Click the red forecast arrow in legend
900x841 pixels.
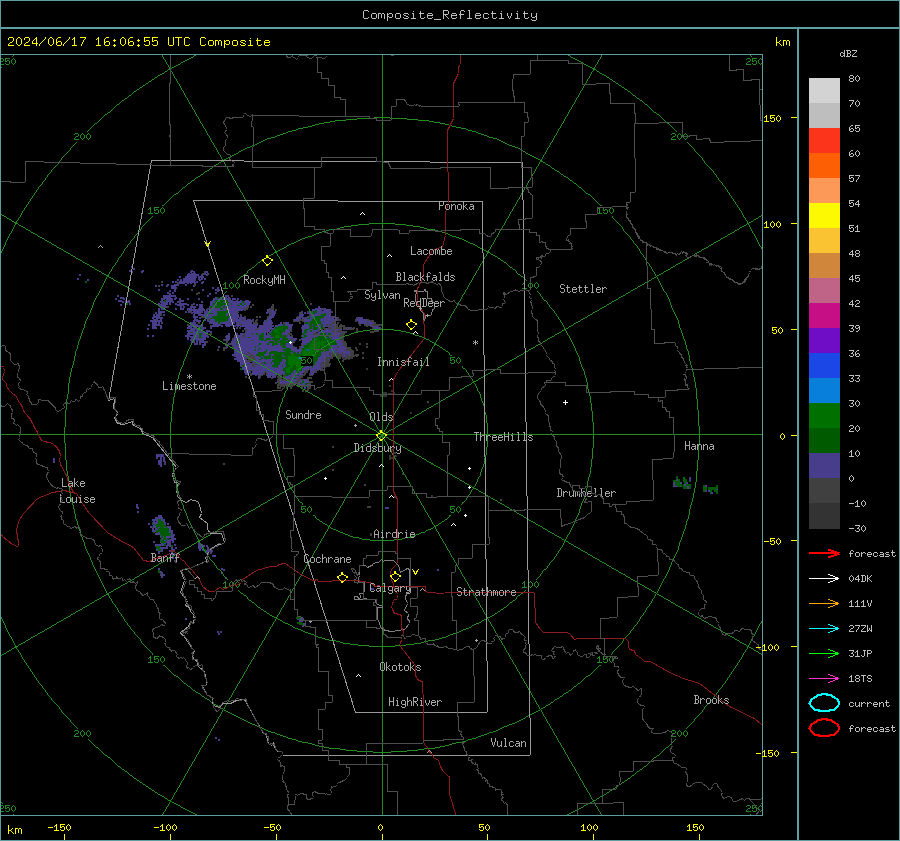point(824,553)
